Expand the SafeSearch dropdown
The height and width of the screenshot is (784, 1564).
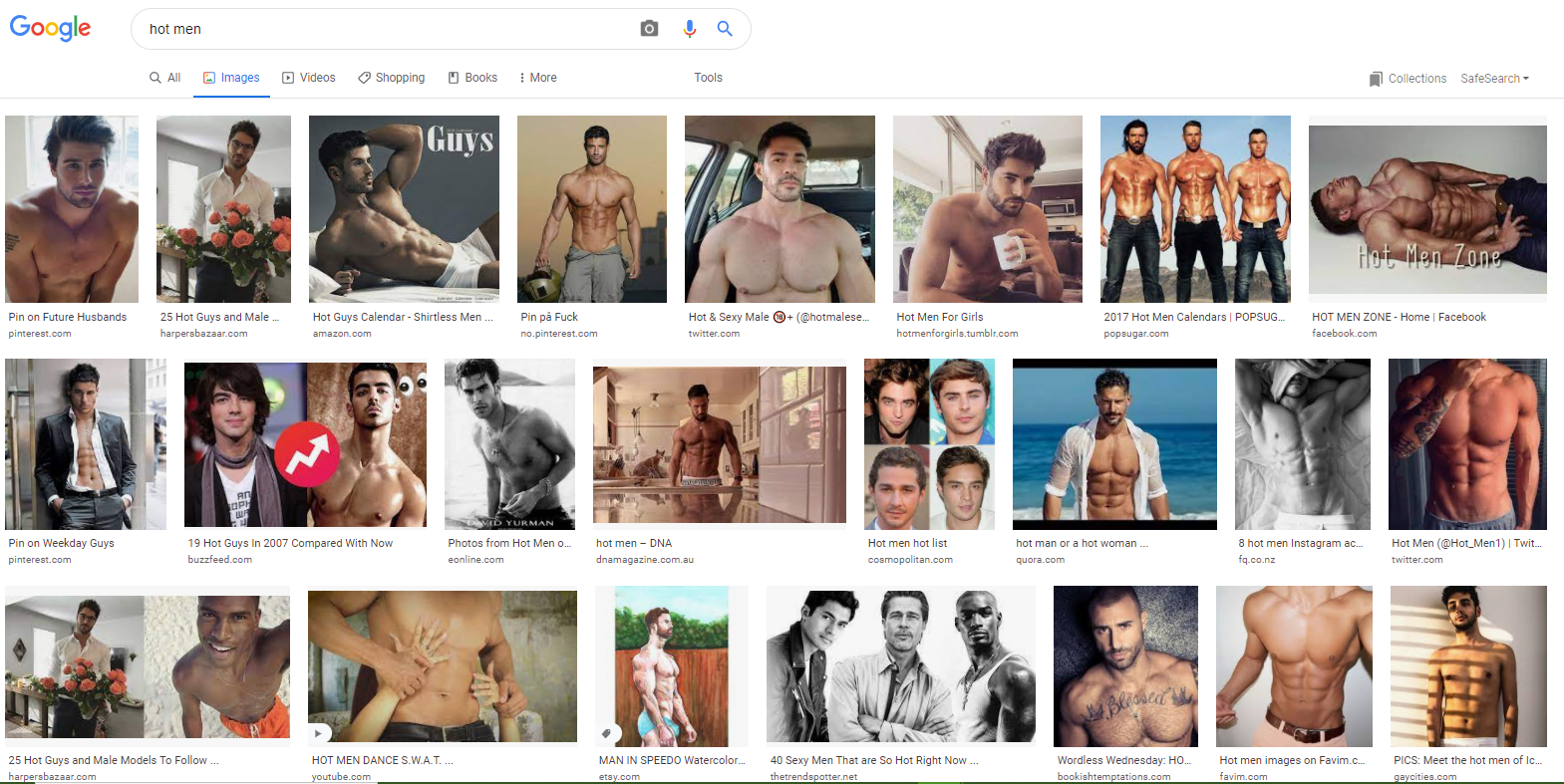pos(1494,79)
